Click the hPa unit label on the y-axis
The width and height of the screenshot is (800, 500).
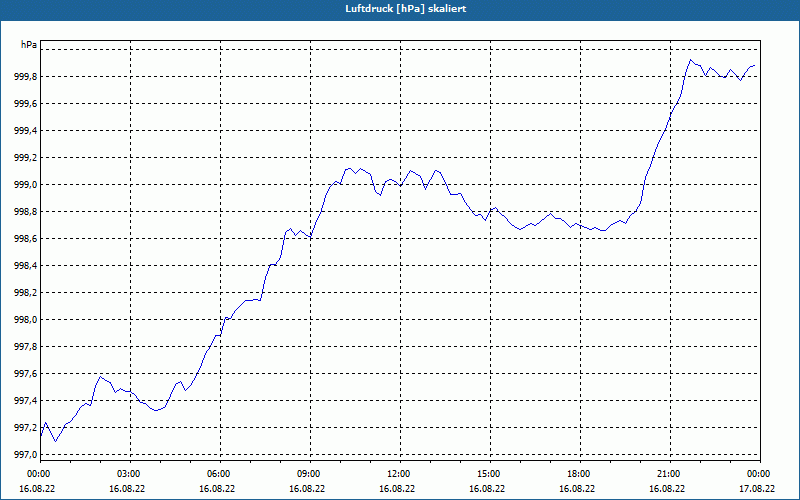pyautogui.click(x=29, y=44)
